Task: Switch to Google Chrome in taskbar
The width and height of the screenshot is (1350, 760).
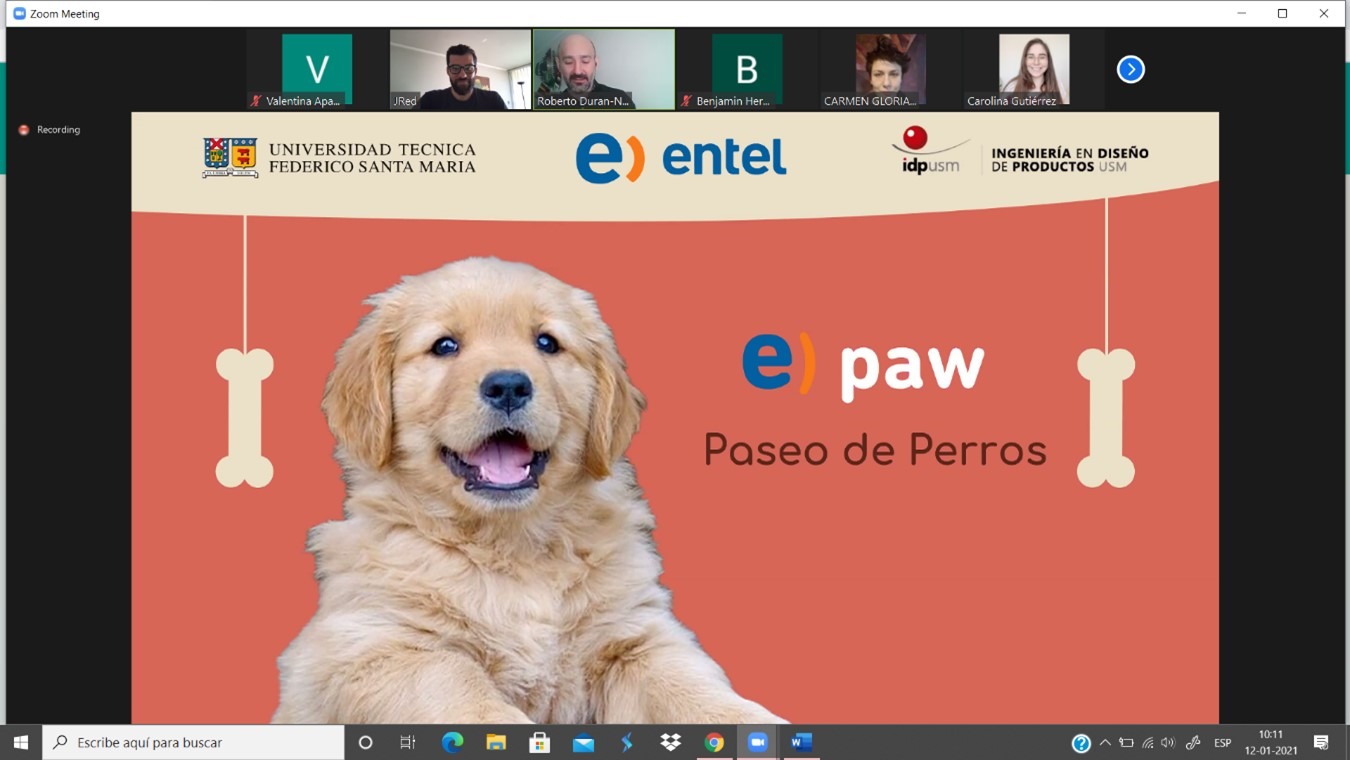Action: tap(714, 742)
